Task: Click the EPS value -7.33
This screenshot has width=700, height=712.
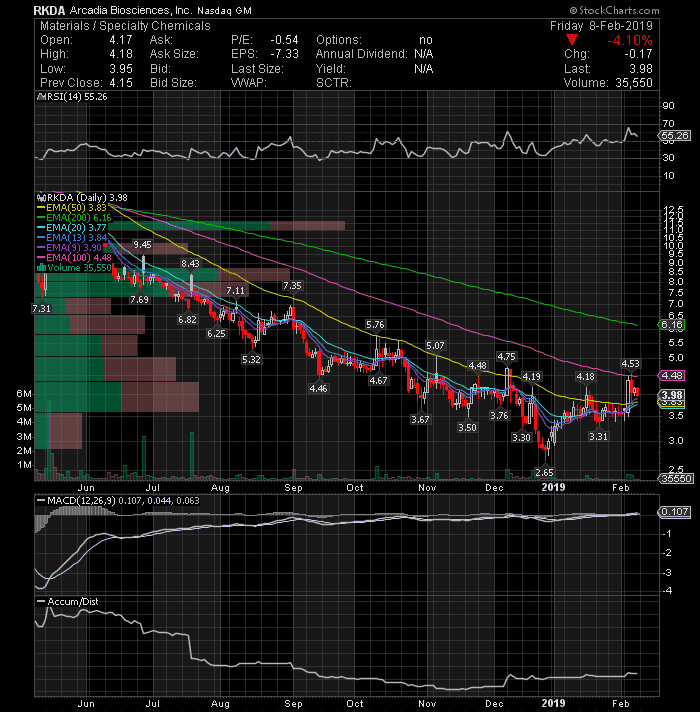Action: click(x=284, y=54)
